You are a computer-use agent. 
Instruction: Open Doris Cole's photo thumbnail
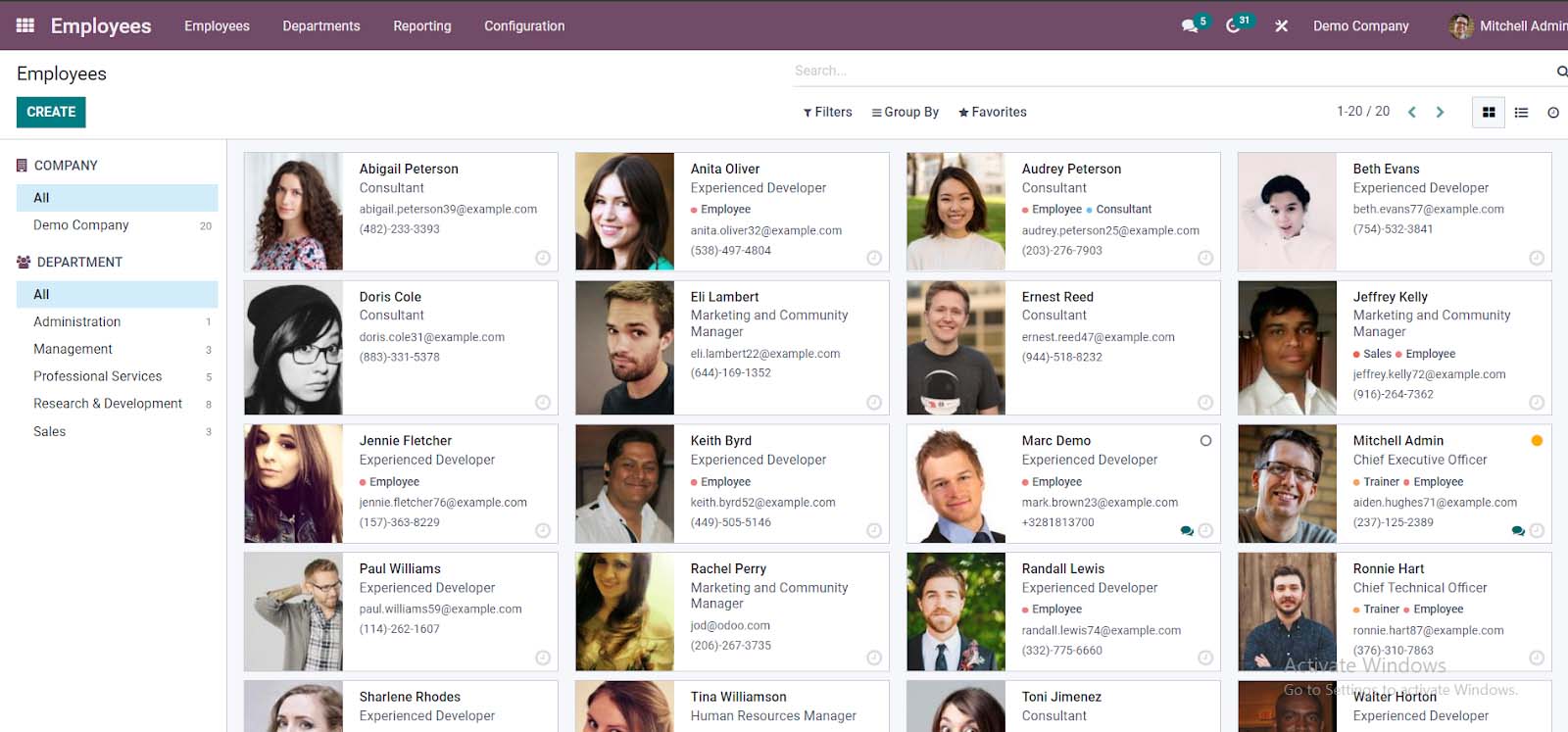pos(294,348)
